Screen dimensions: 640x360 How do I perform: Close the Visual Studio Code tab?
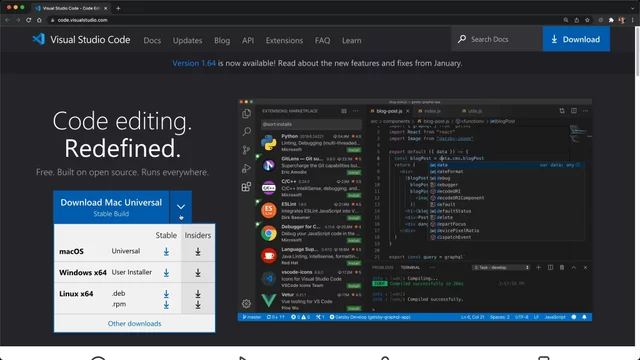point(105,8)
